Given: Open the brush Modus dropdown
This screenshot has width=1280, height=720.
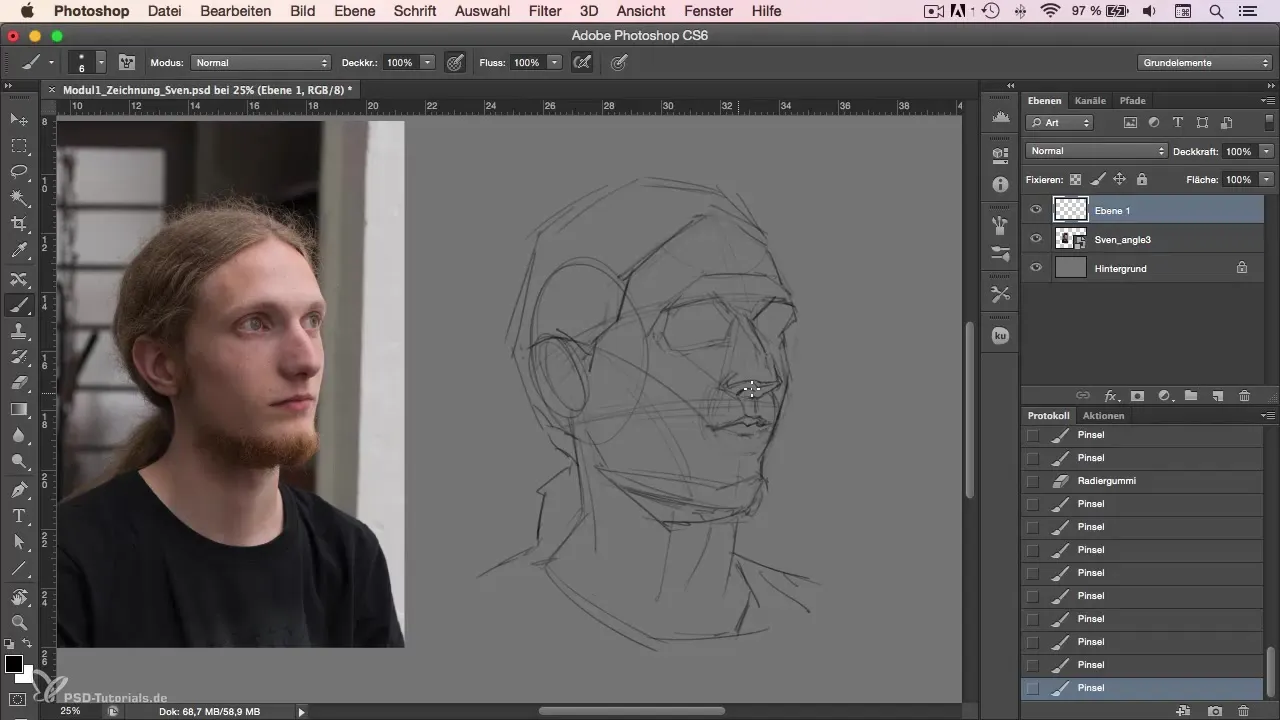Looking at the screenshot, I should pyautogui.click(x=260, y=62).
